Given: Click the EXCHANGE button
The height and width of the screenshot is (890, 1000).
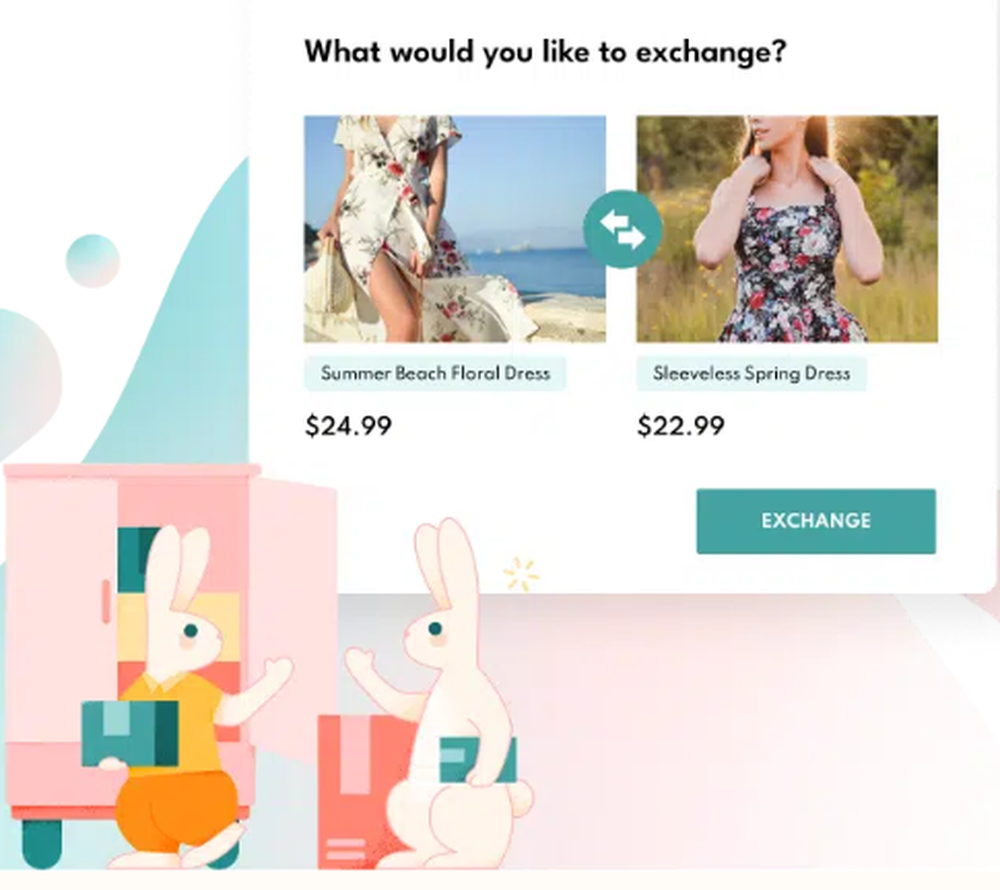Looking at the screenshot, I should coord(816,521).
